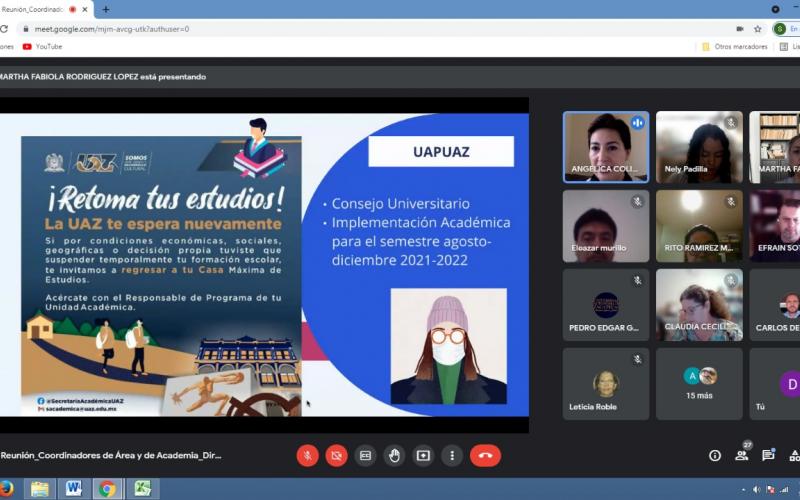Viewport: 800px width, 500px height.
Task: Open the meeting chat panel
Action: pos(768,455)
